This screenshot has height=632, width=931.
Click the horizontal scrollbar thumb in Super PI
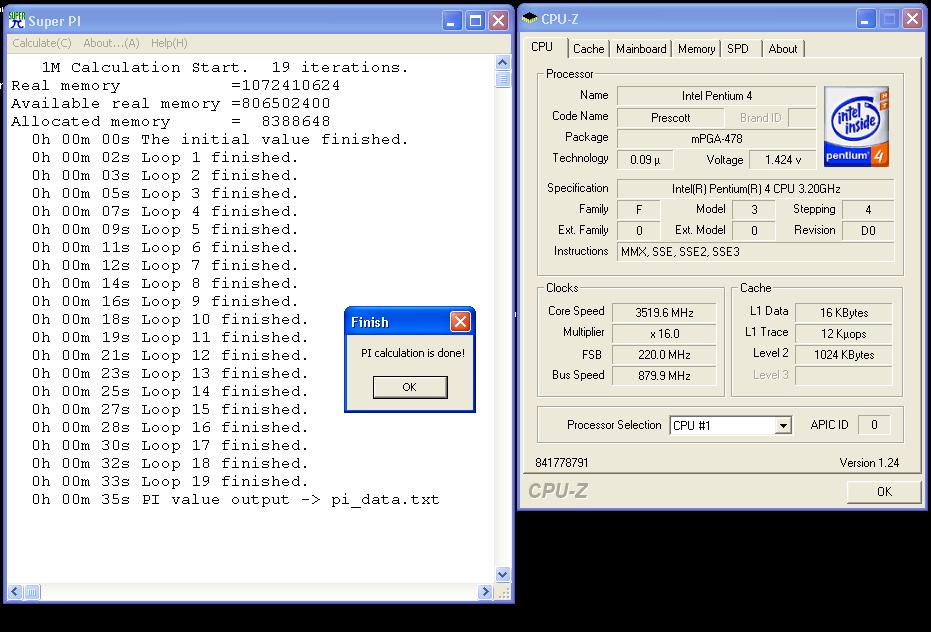click(32, 592)
